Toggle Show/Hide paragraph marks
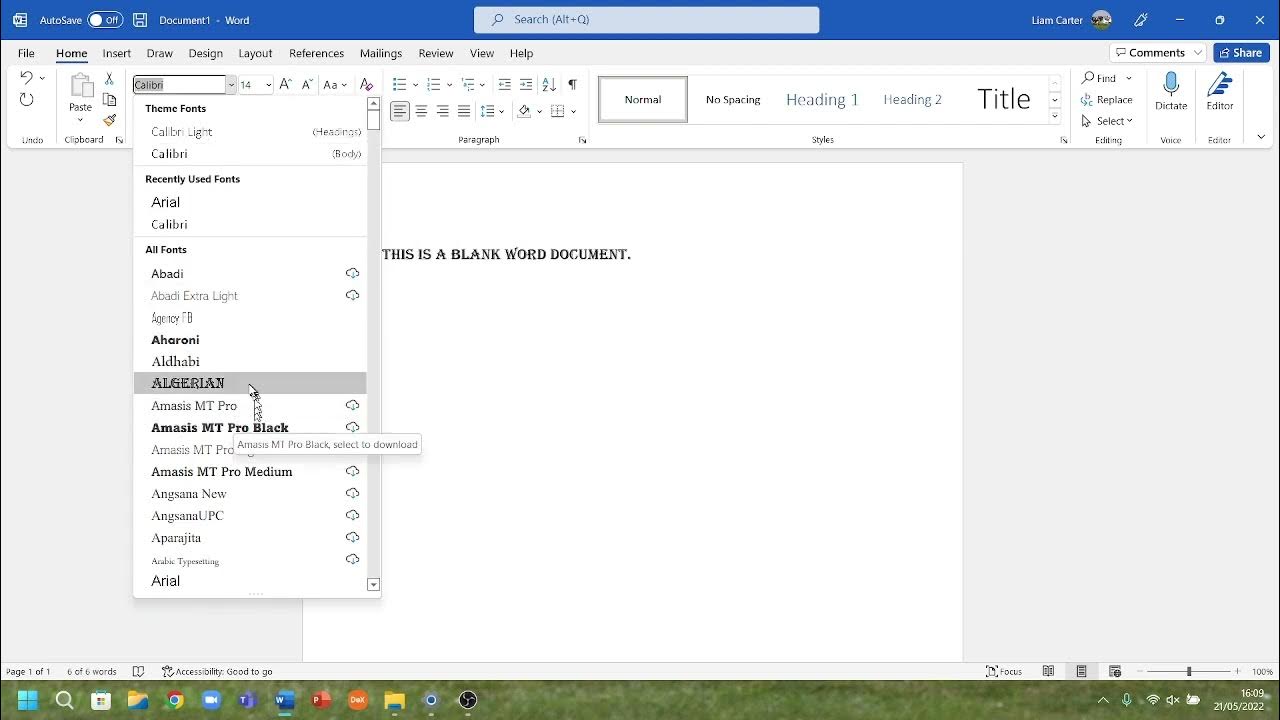This screenshot has width=1280, height=720. (x=572, y=85)
